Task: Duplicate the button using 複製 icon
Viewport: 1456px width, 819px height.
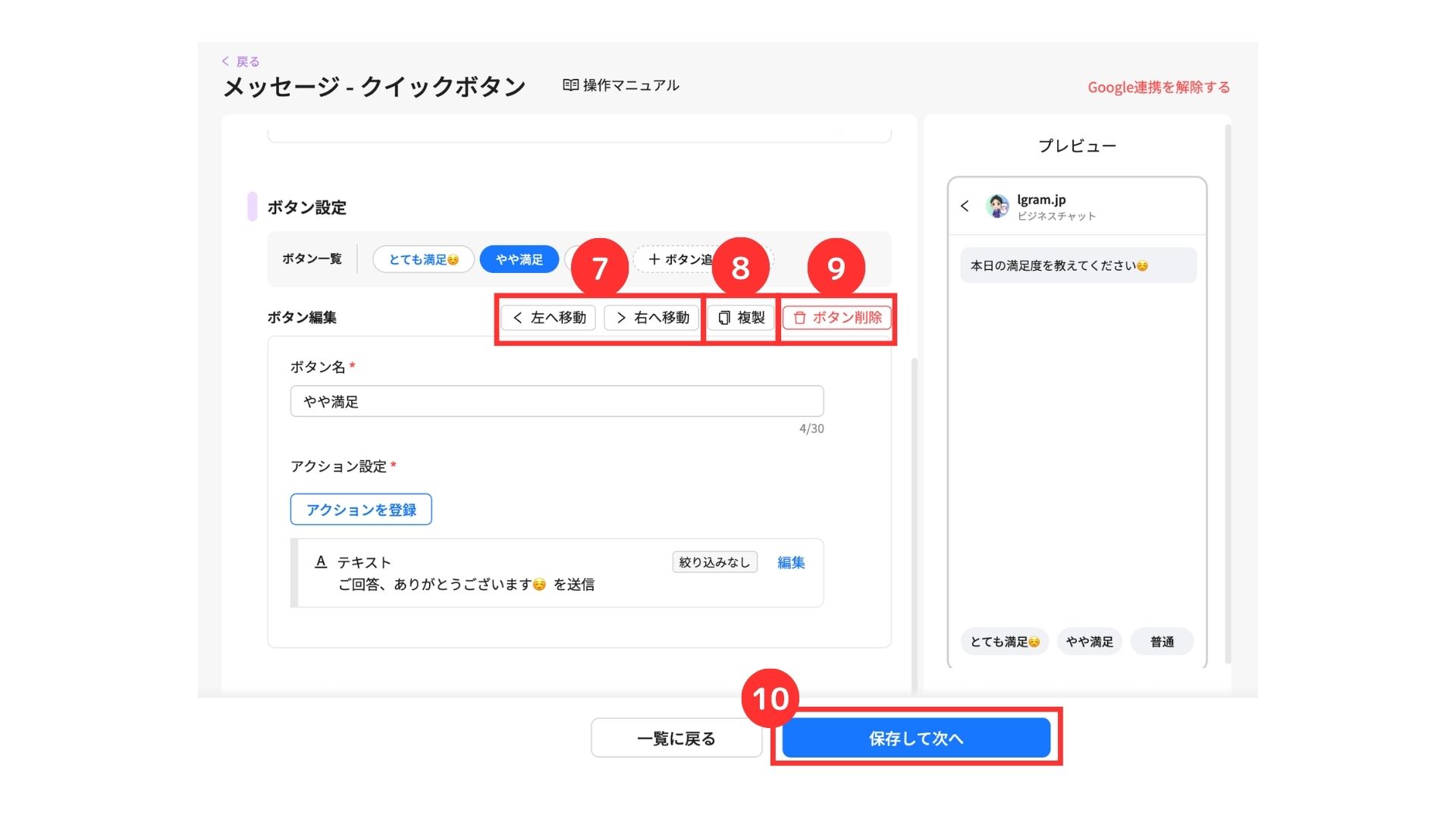Action: 724,318
